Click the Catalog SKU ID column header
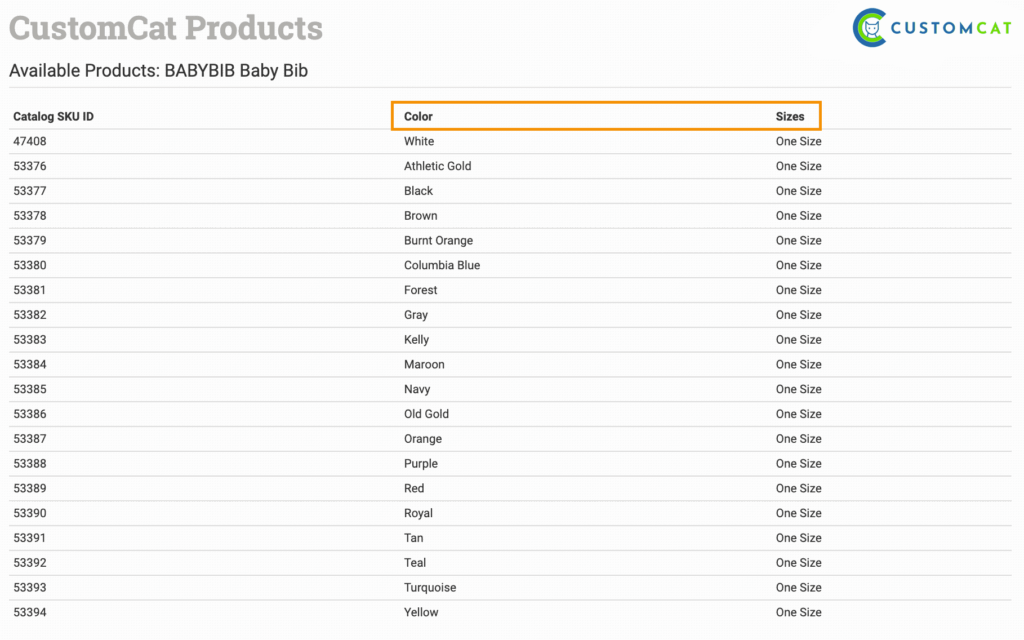The width and height of the screenshot is (1024, 640). pyautogui.click(x=53, y=117)
